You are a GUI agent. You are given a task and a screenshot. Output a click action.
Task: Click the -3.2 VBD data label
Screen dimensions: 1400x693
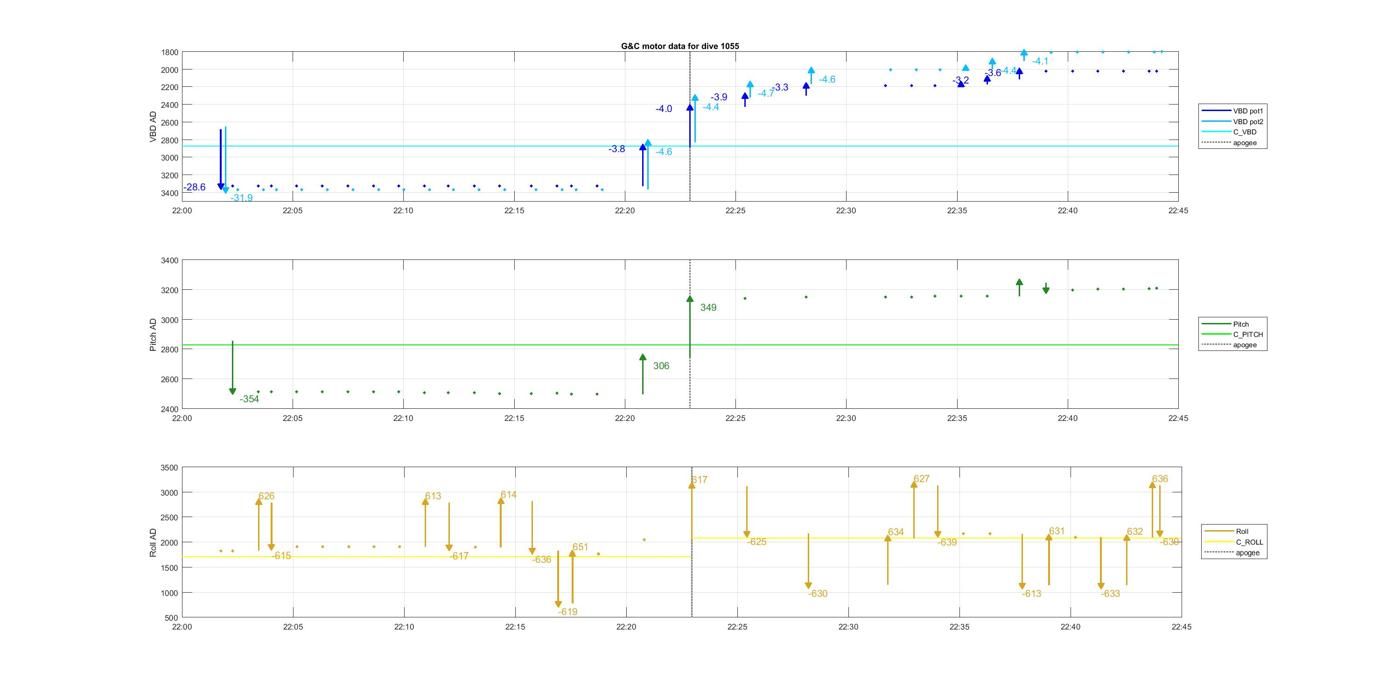[960, 80]
